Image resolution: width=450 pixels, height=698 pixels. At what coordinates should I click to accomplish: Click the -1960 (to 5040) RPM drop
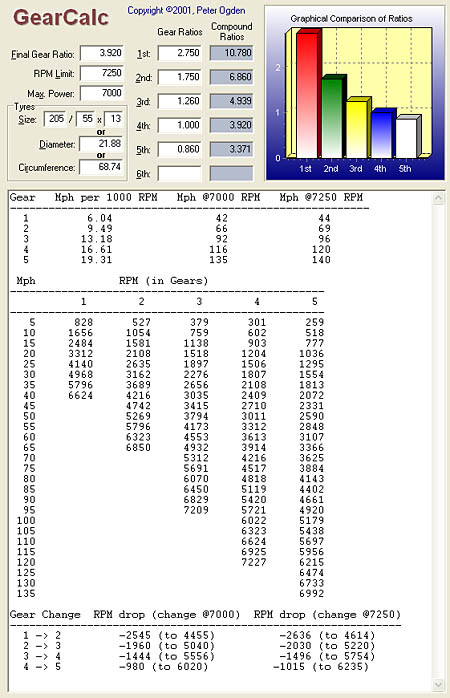pos(167,646)
